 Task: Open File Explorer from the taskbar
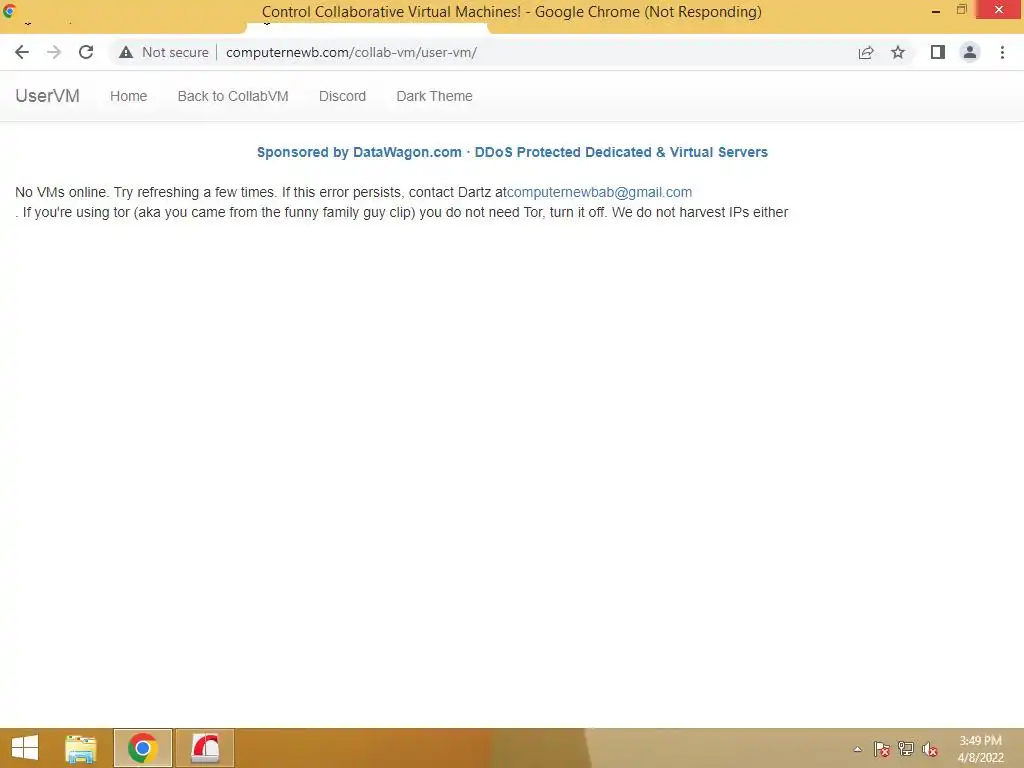click(x=80, y=748)
